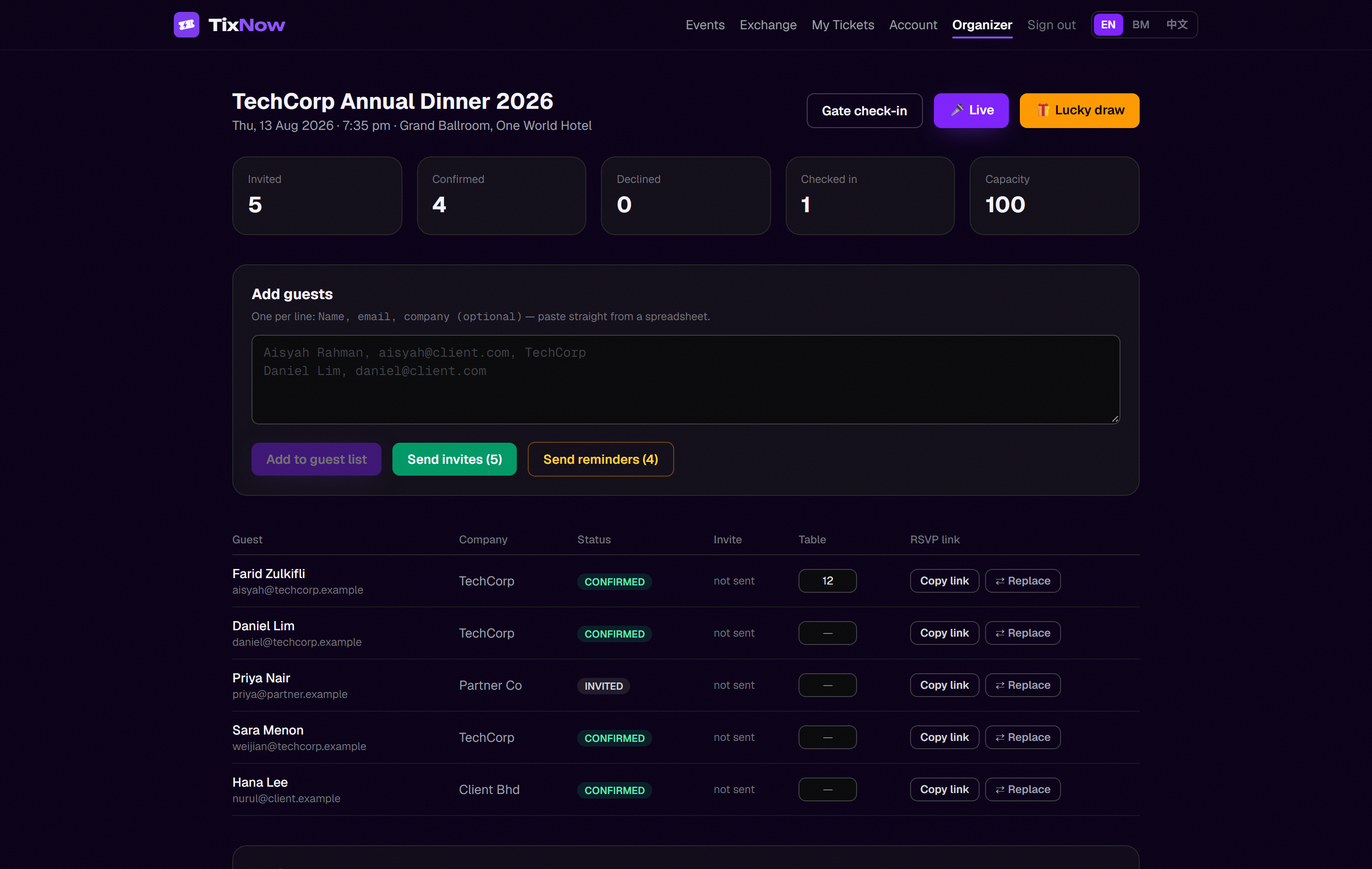1372x869 pixels.
Task: Open Gate check-in
Action: [x=864, y=111]
